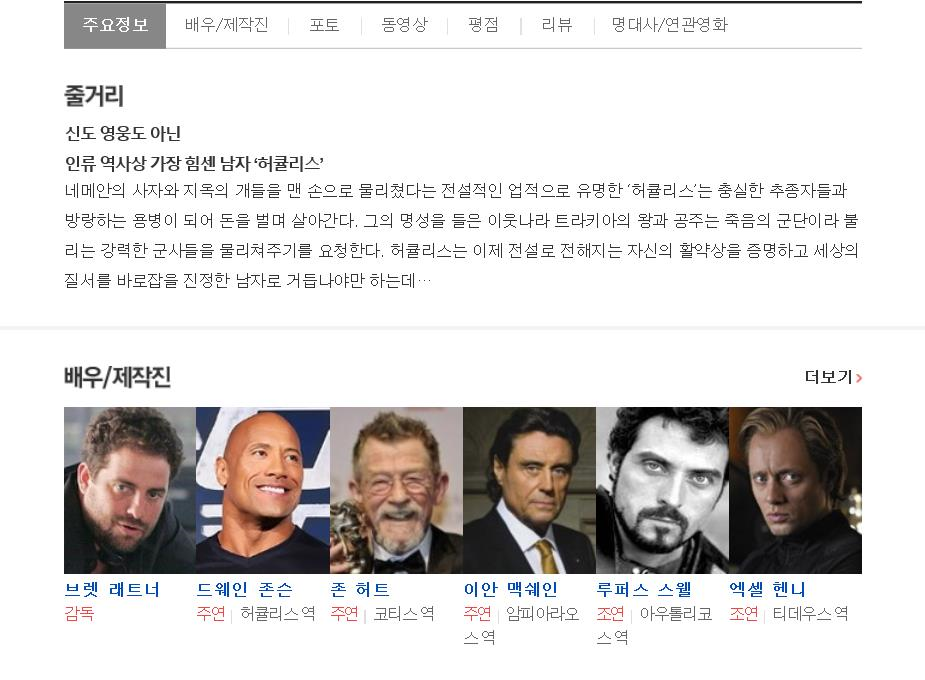This screenshot has height=680, width=925.
Task: Click the 엑셀 헨니 name link
Action: click(x=767, y=589)
